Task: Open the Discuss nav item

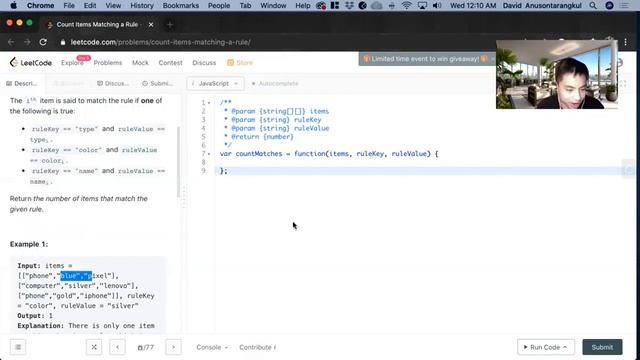Action: (204, 62)
